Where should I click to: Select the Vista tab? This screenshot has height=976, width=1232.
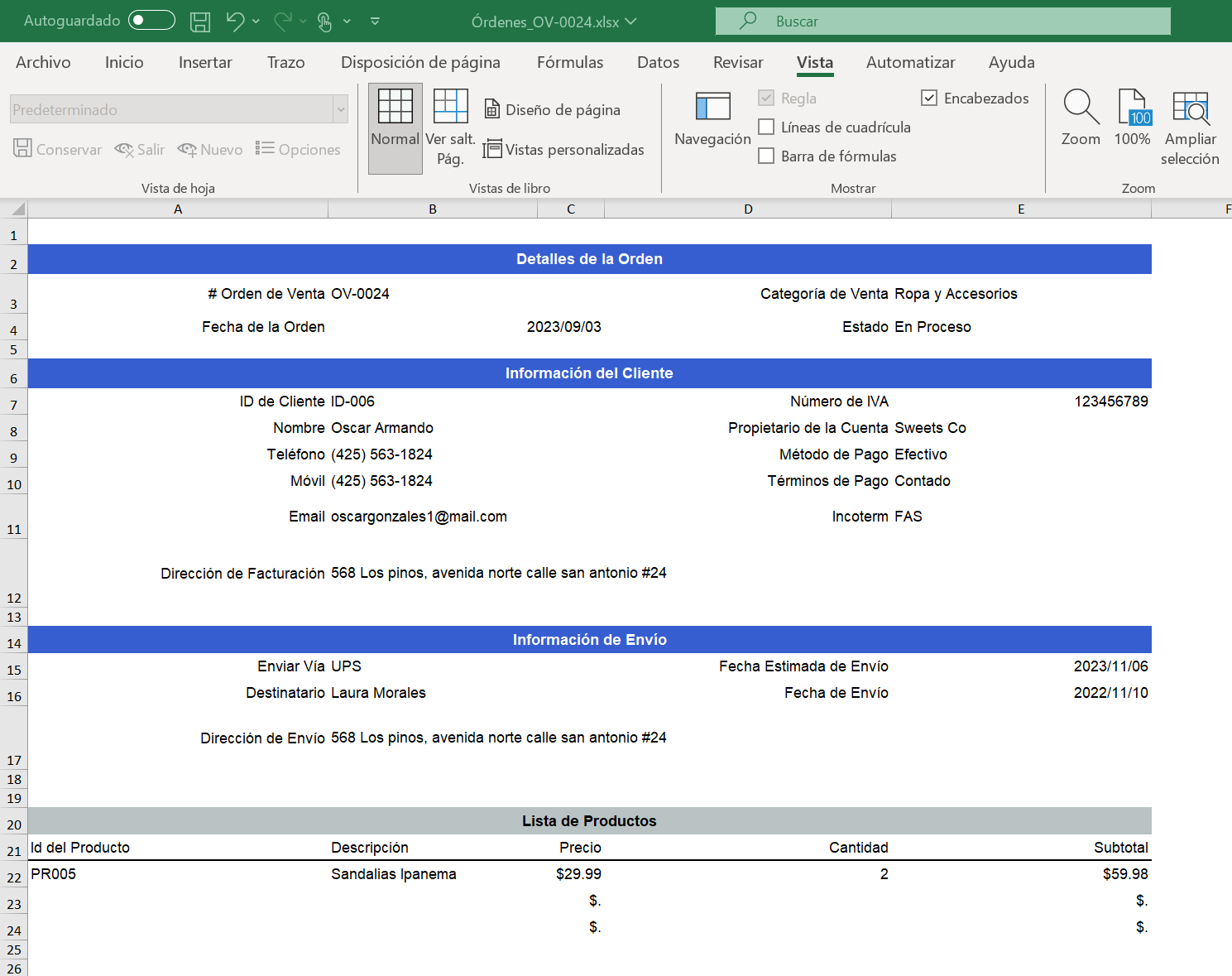[x=815, y=62]
